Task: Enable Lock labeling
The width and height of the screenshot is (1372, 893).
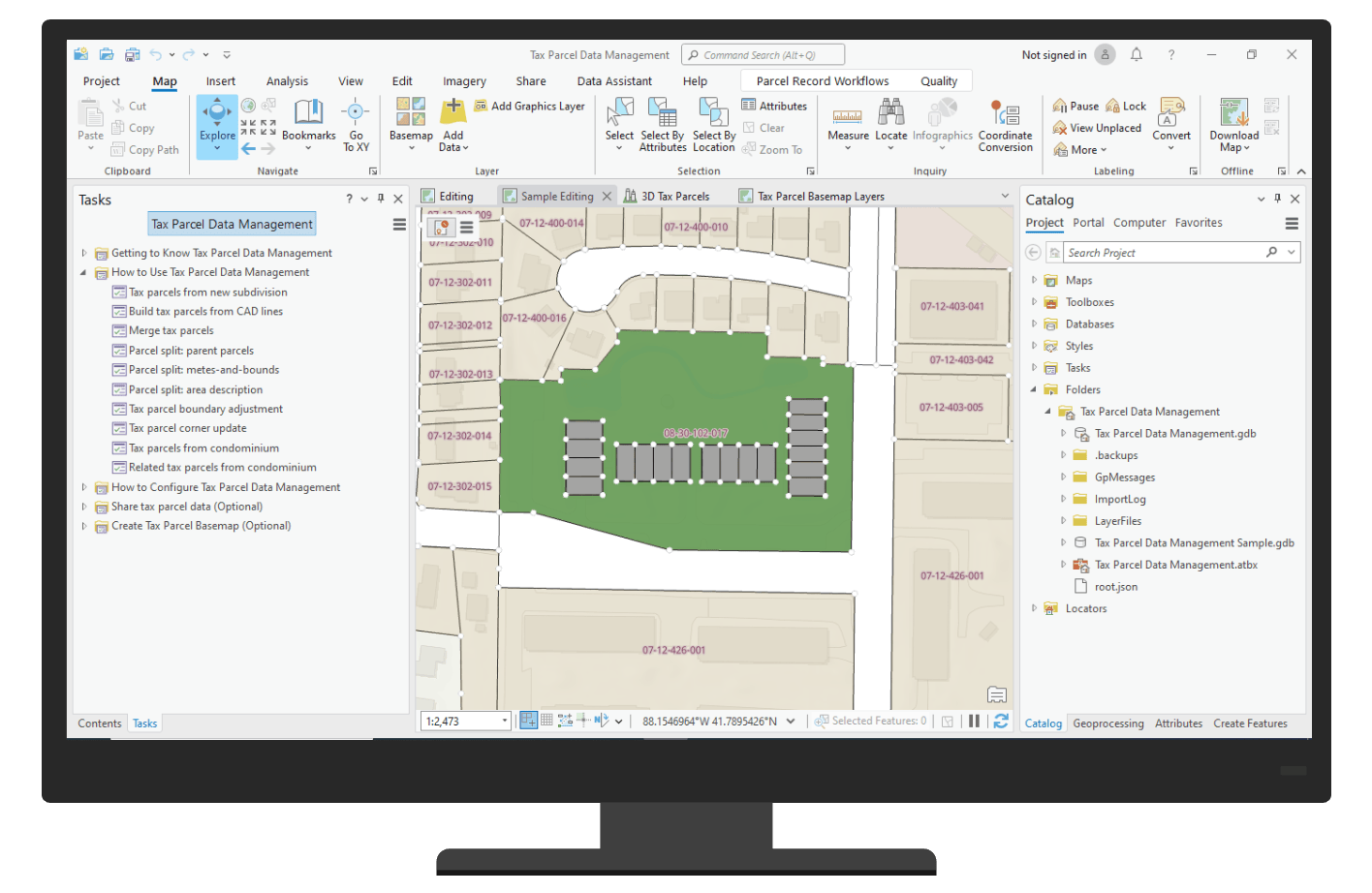Action: pos(1127,105)
